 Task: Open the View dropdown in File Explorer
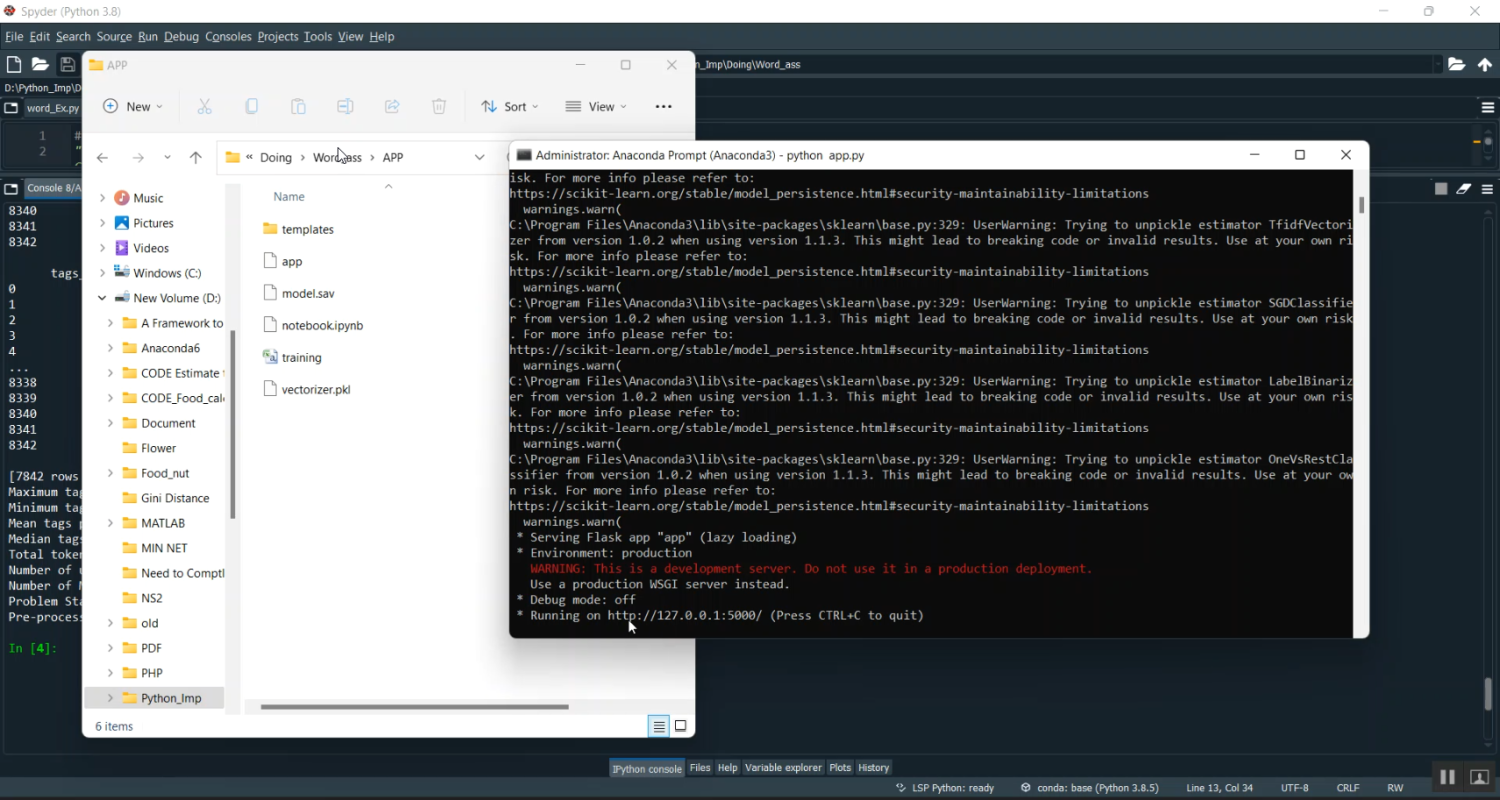(x=596, y=107)
